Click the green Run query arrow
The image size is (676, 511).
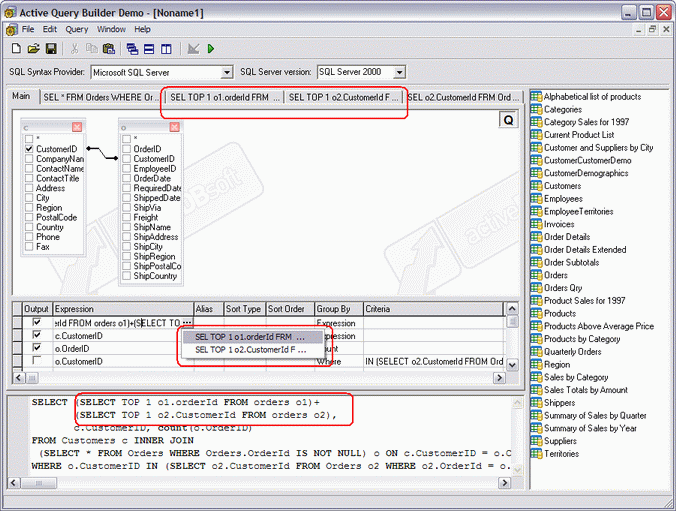(211, 49)
